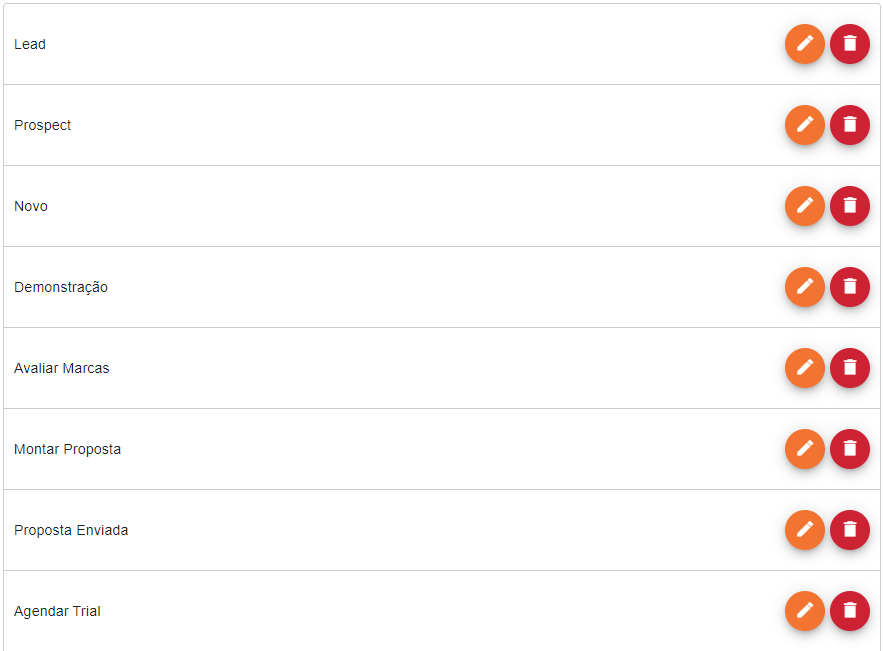Open edit for Demonstração

[805, 287]
